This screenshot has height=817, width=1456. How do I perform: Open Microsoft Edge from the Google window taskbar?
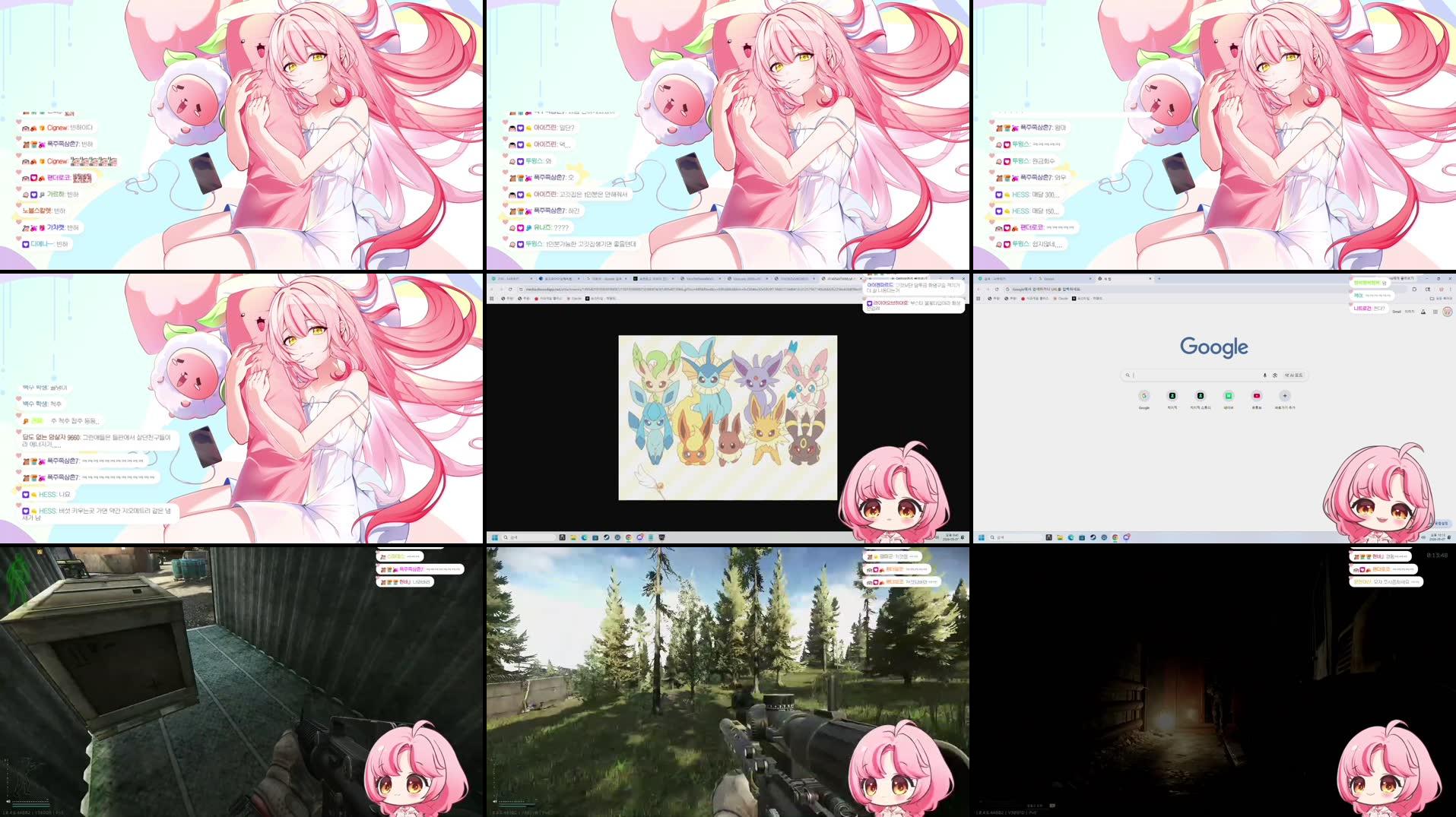1071,537
